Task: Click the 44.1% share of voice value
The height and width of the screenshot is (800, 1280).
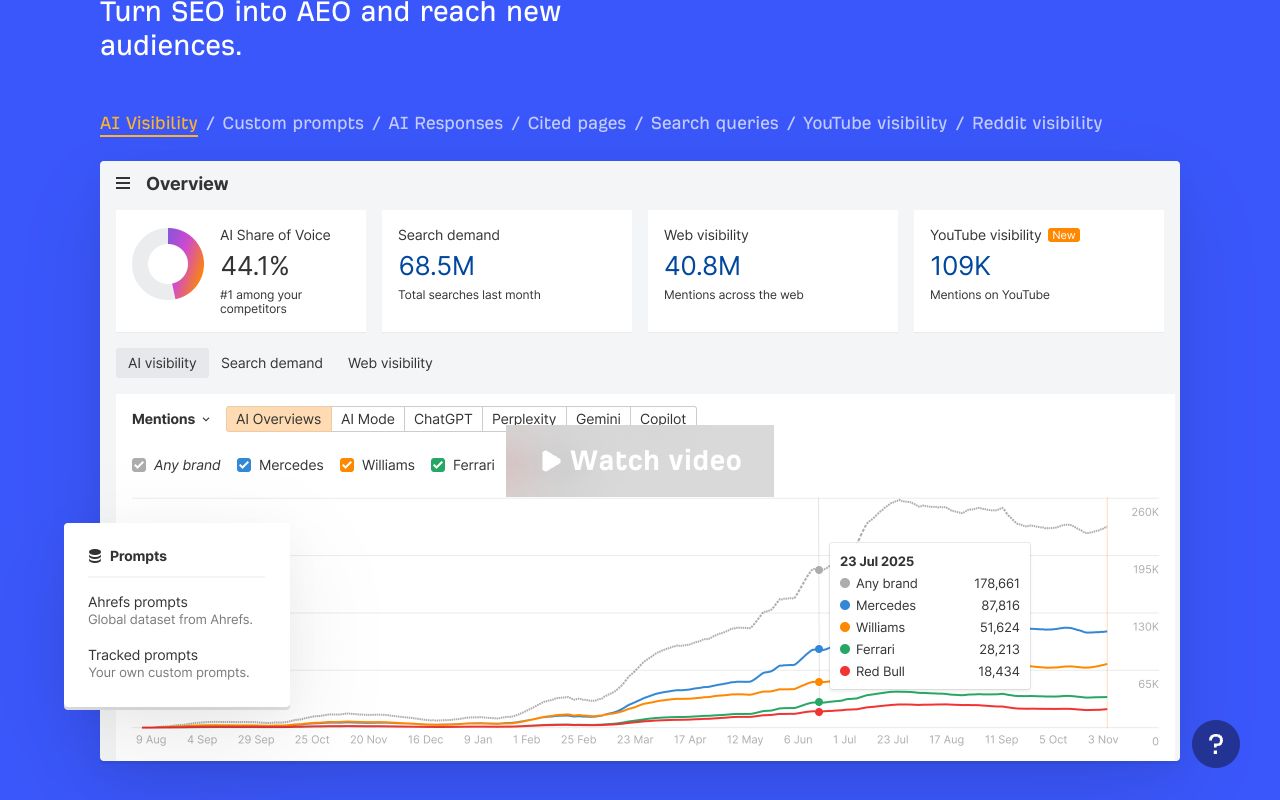Action: point(255,266)
